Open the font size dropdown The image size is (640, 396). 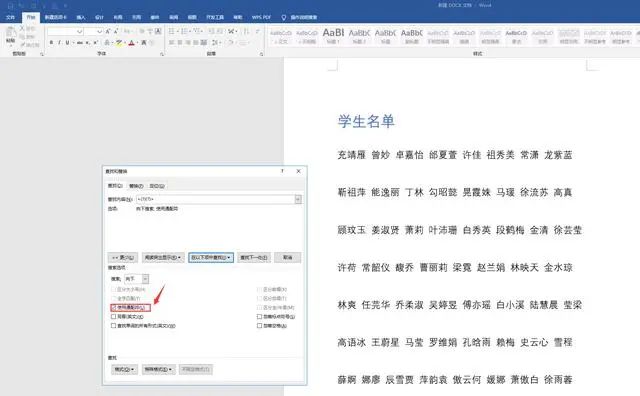click(x=99, y=31)
